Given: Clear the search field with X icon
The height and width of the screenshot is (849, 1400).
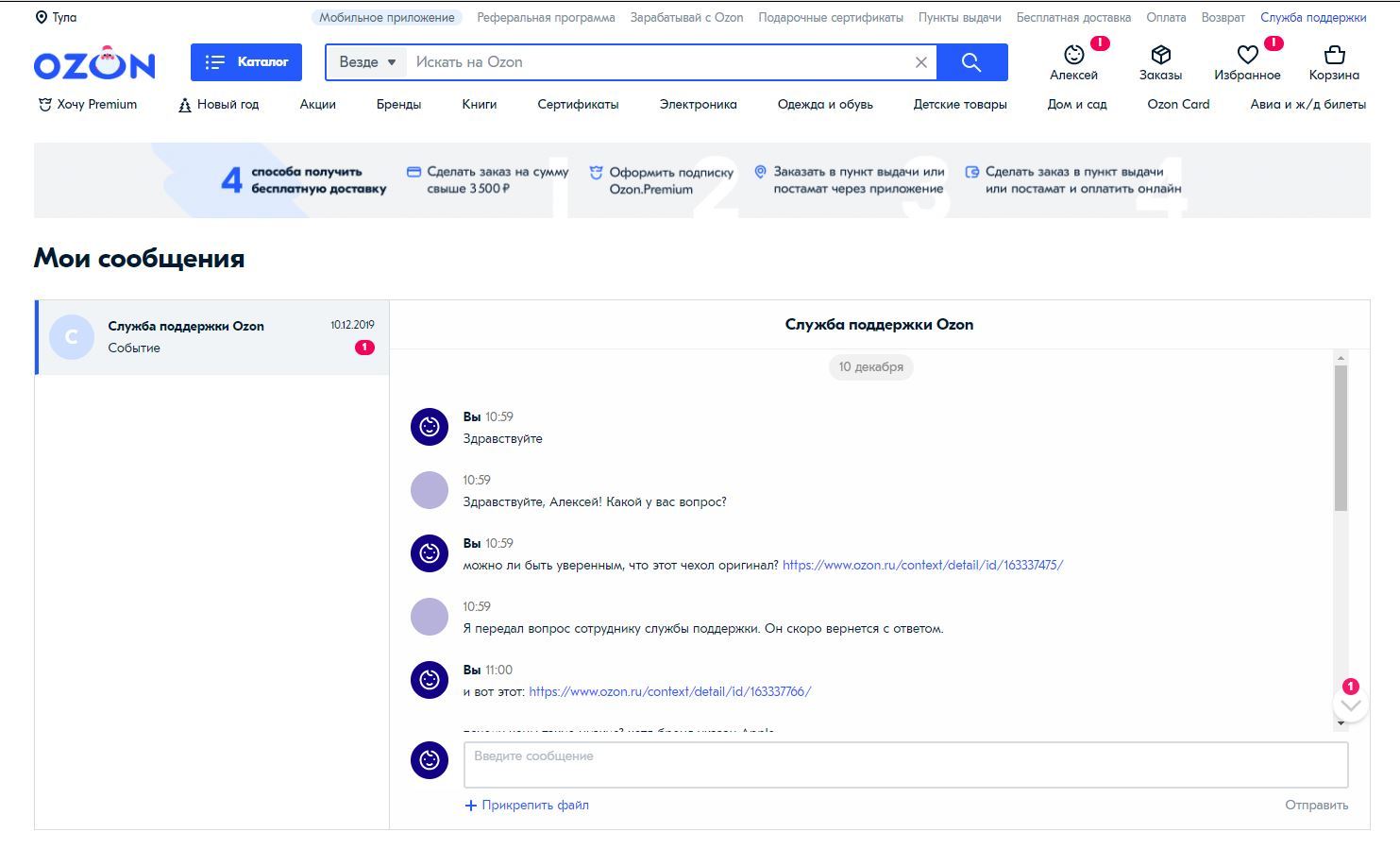Looking at the screenshot, I should pos(921,62).
